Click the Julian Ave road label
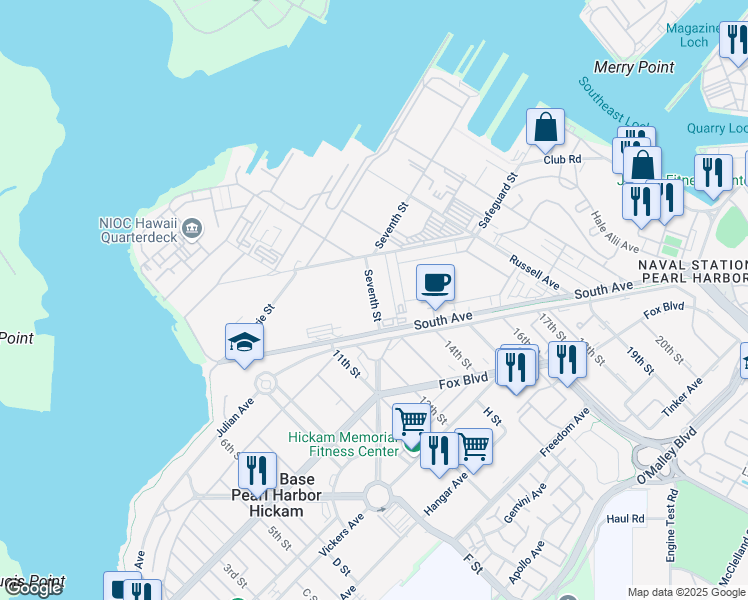Image resolution: width=748 pixels, height=600 pixels. click(x=236, y=417)
